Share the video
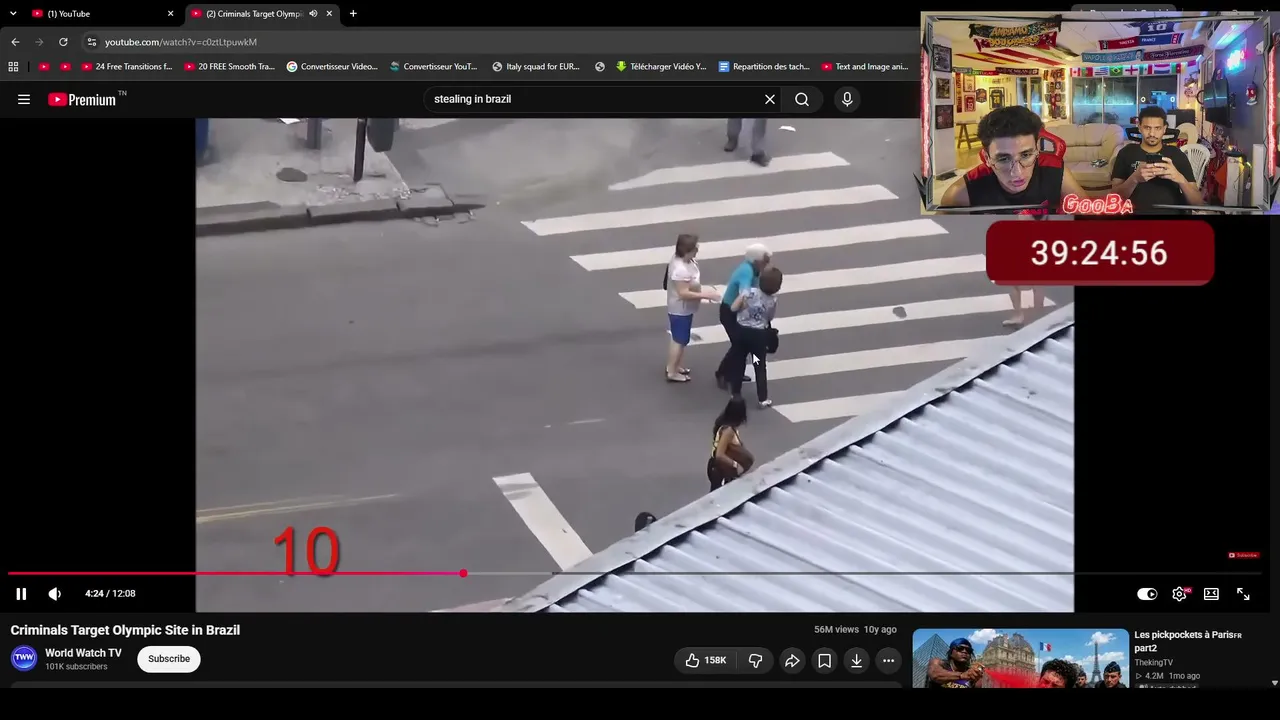The image size is (1280, 720). pyautogui.click(x=792, y=660)
